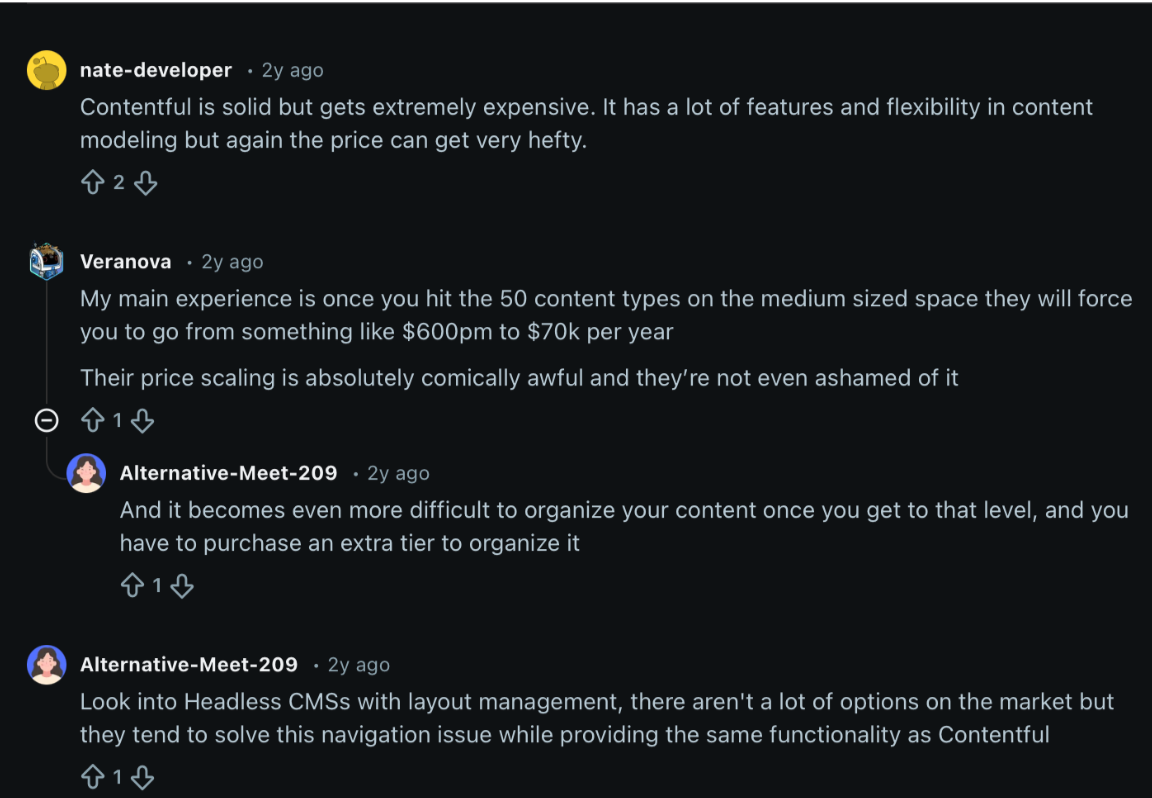Image resolution: width=1152 pixels, height=798 pixels.
Task: Open Alternative-Meet-209's username on the bottom comment
Action: [188, 665]
